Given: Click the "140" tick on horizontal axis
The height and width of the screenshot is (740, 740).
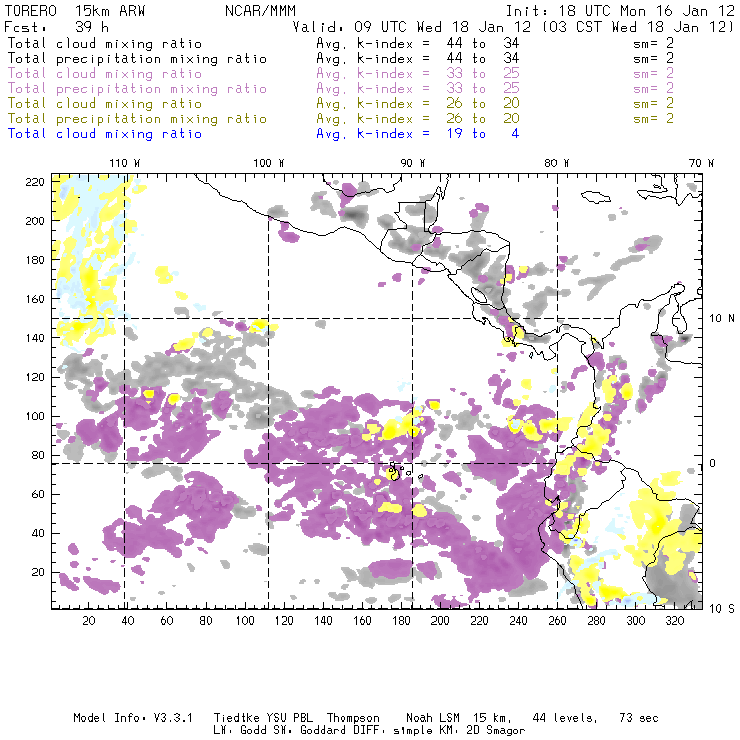Looking at the screenshot, I should [323, 621].
